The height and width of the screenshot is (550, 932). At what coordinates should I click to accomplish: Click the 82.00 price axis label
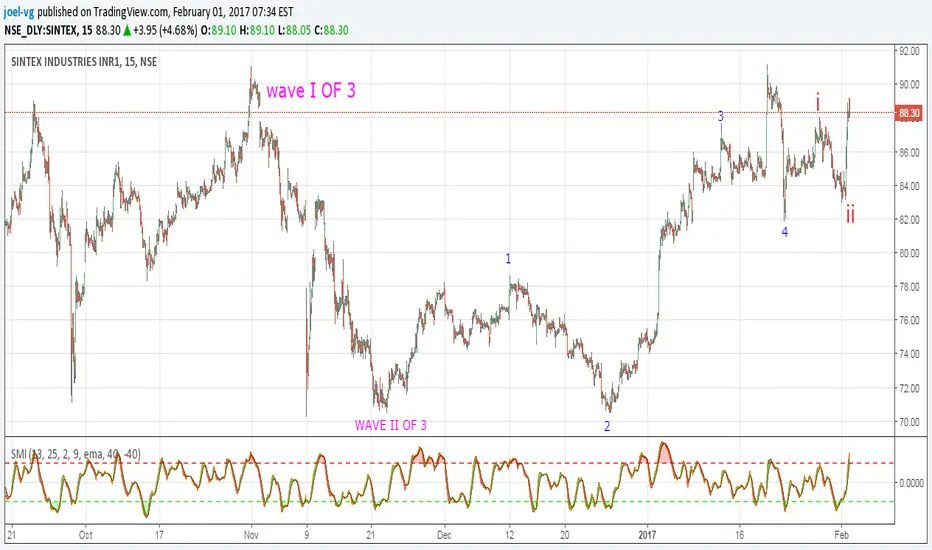tap(909, 219)
